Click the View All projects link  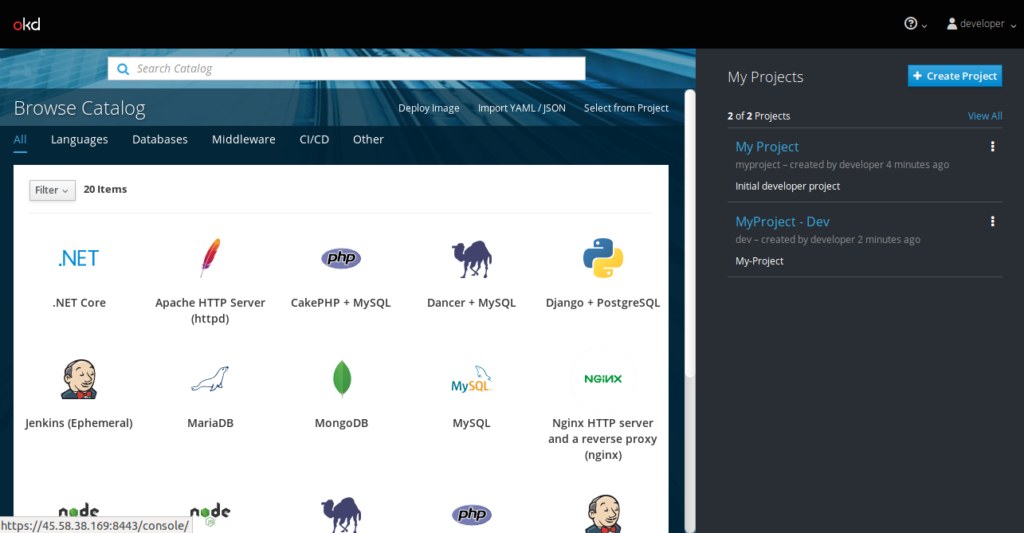click(985, 116)
